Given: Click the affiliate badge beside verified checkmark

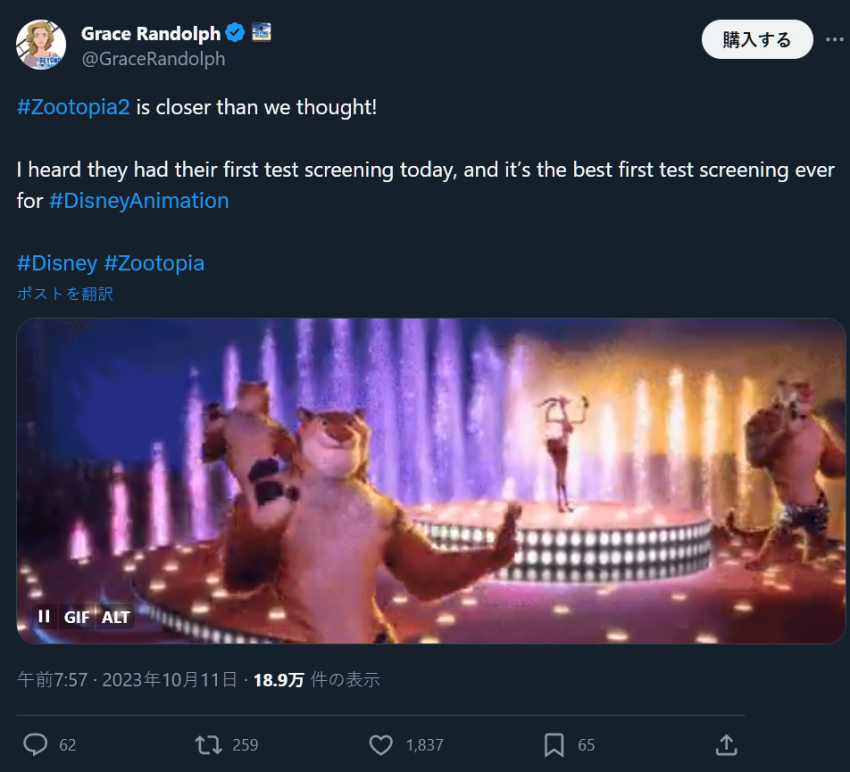Looking at the screenshot, I should coord(261,33).
